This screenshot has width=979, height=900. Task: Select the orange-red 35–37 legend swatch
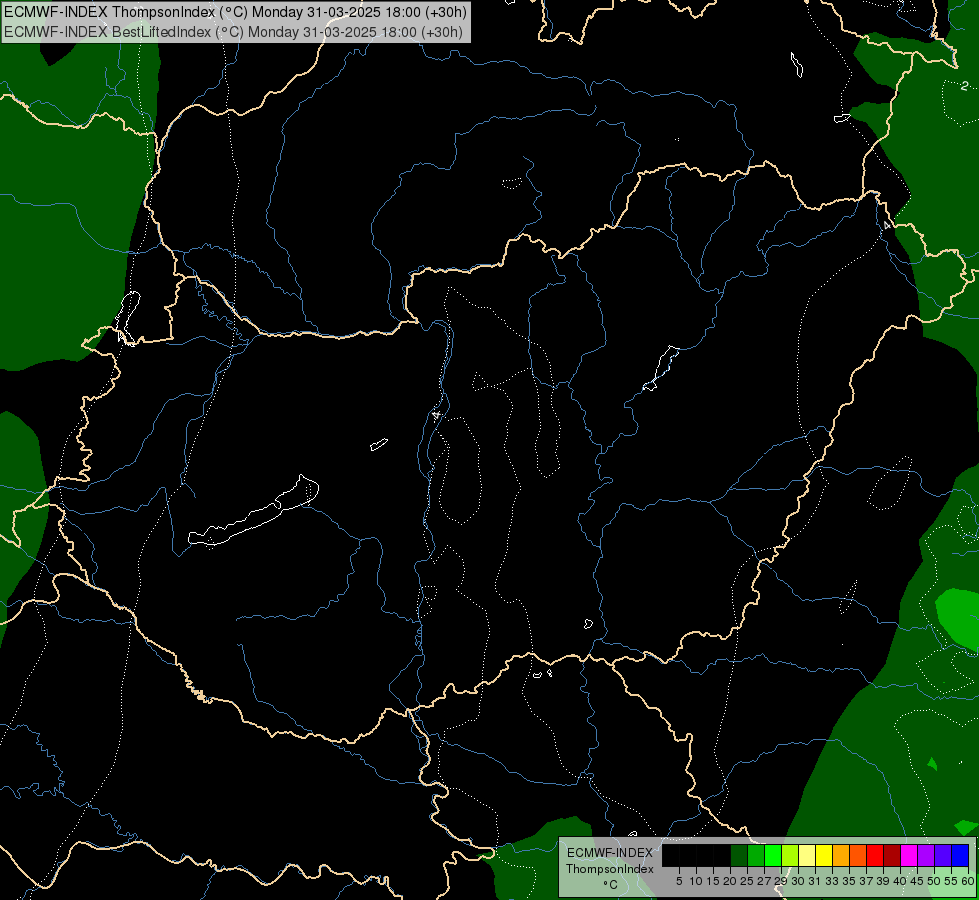tap(858, 856)
